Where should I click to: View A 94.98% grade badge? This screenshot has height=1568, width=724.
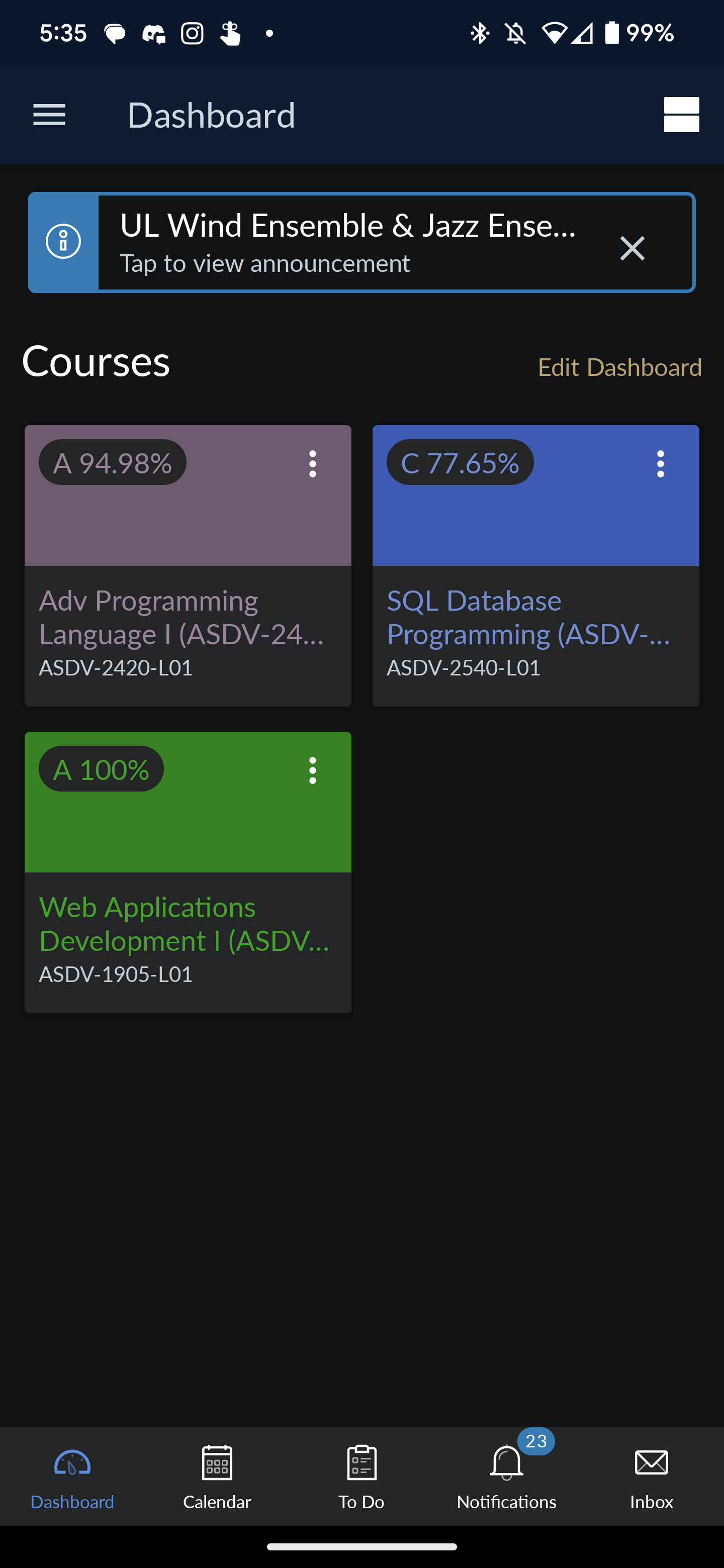tap(113, 462)
